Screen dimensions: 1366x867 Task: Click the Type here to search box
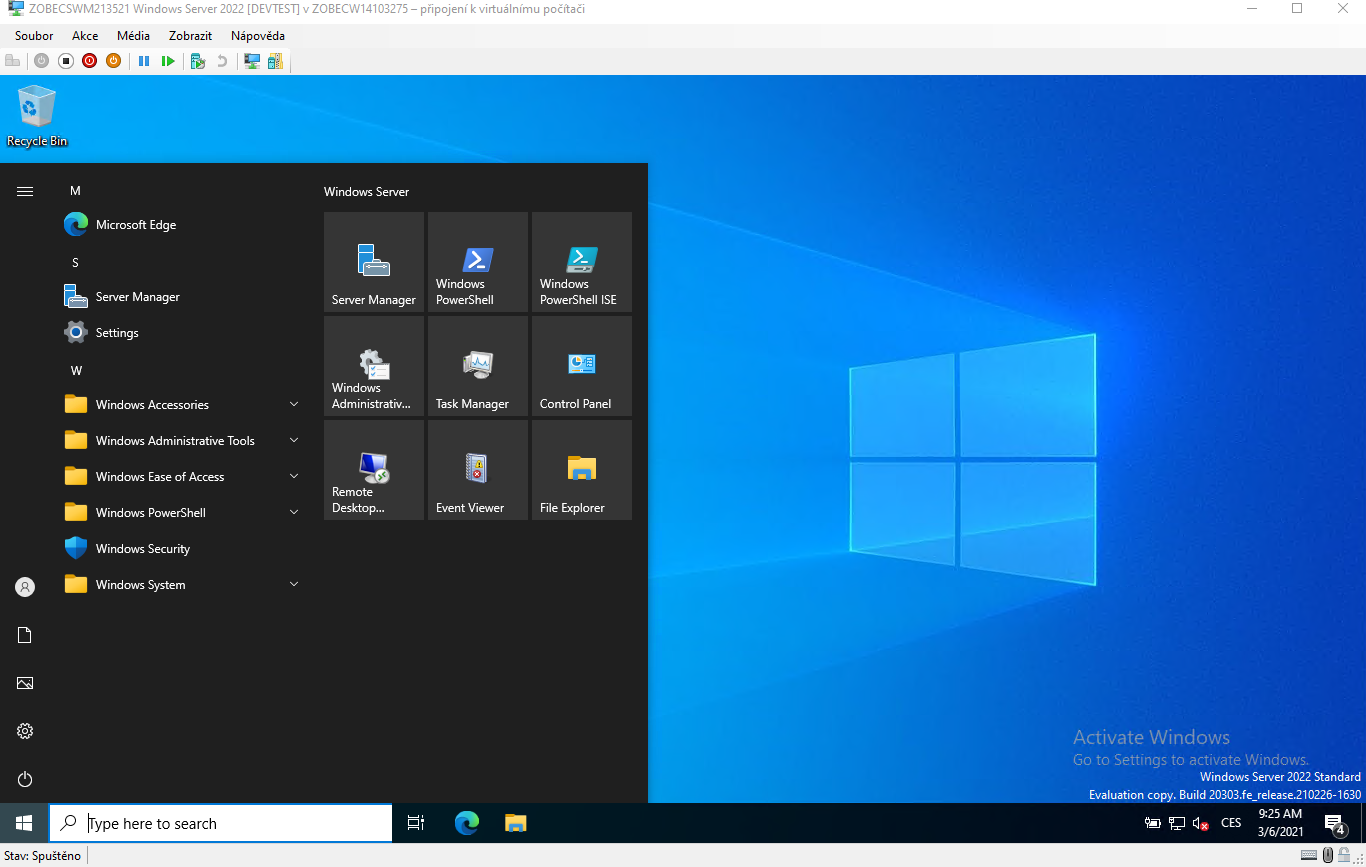coord(221,823)
